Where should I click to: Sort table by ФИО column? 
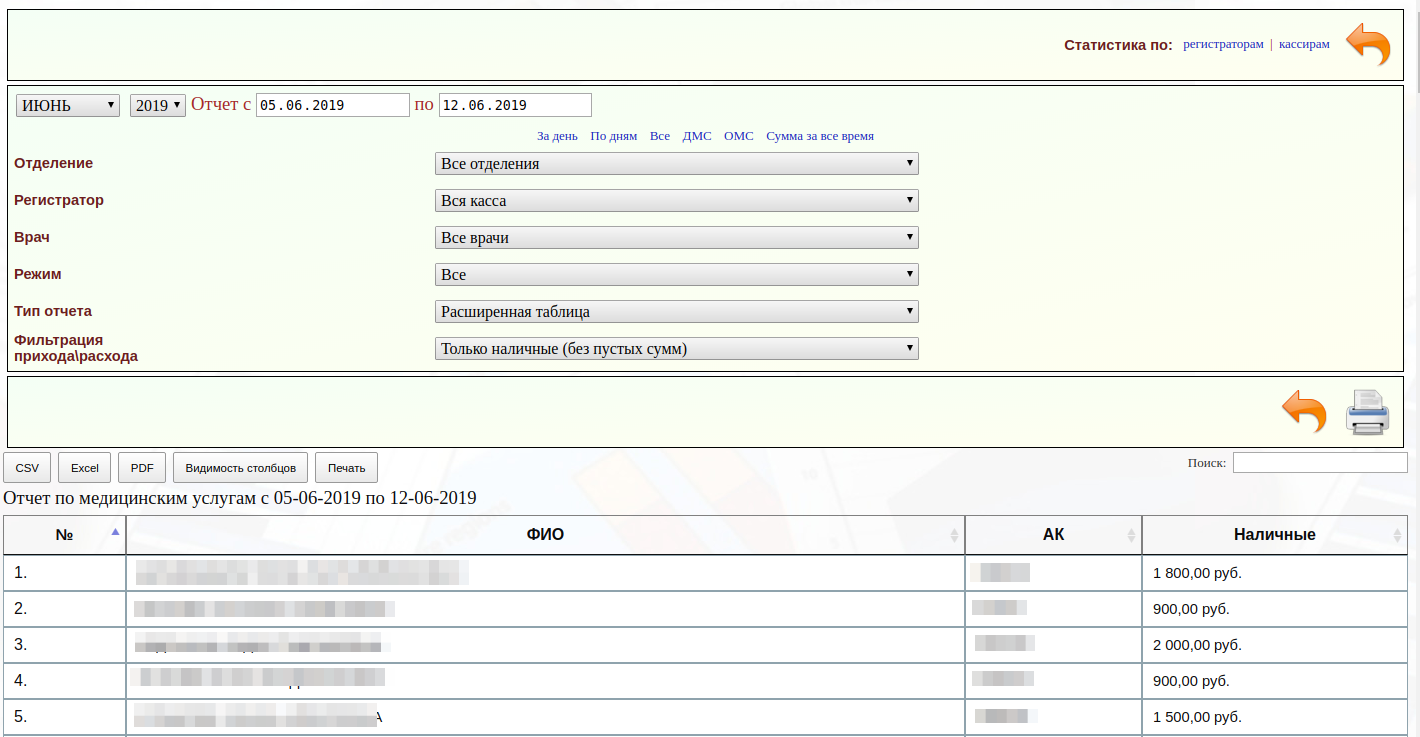(x=545, y=535)
